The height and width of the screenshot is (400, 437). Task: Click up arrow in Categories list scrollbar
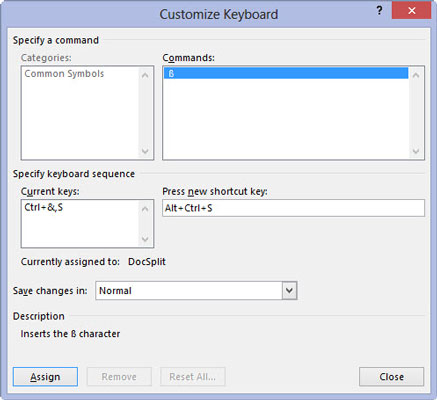(x=145, y=75)
